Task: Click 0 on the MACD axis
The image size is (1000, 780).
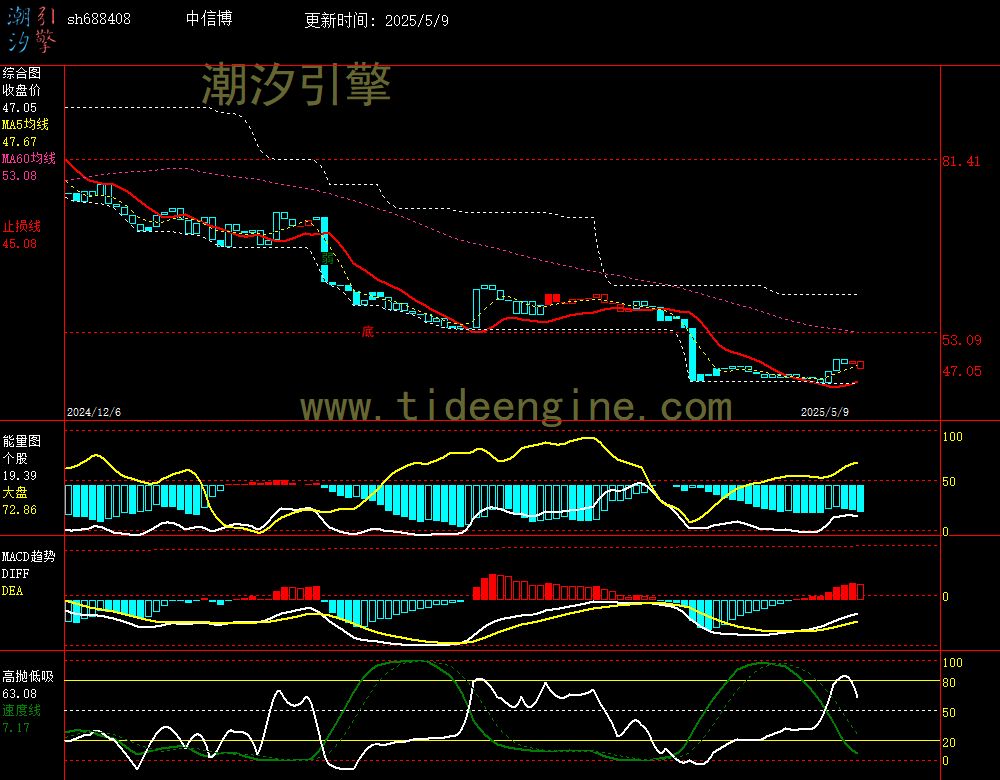Action: pos(946,597)
